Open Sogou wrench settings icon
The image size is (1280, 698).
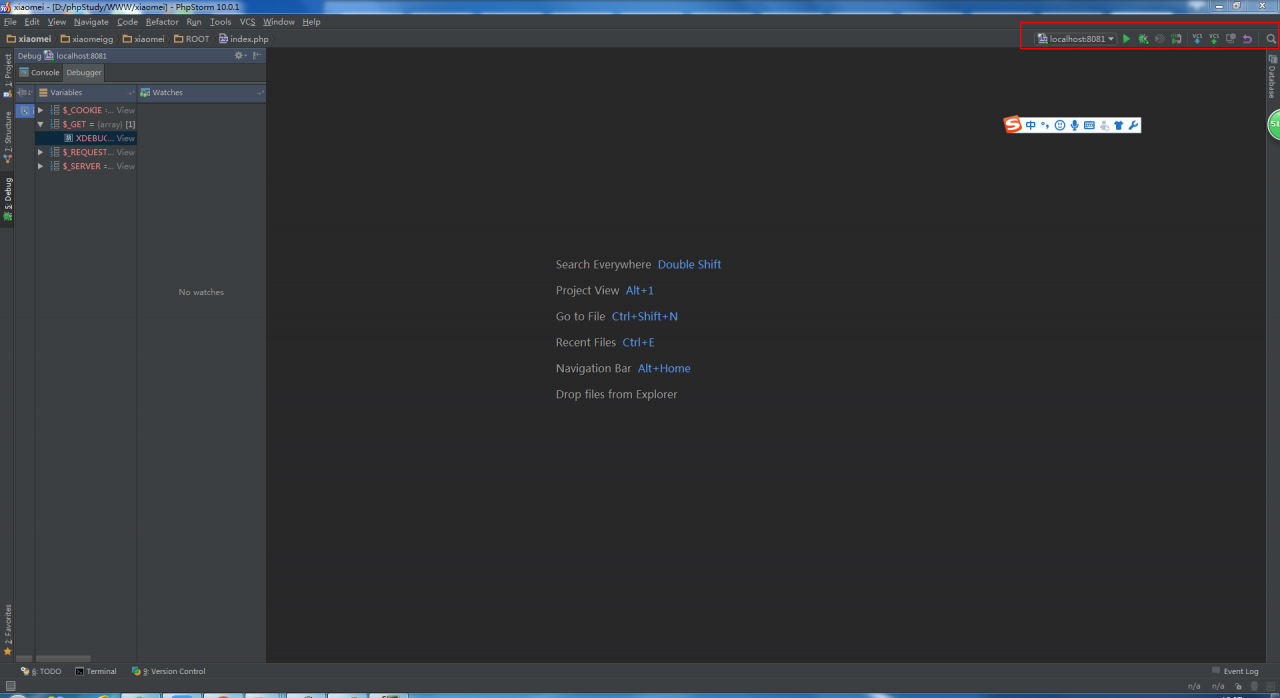point(1133,125)
